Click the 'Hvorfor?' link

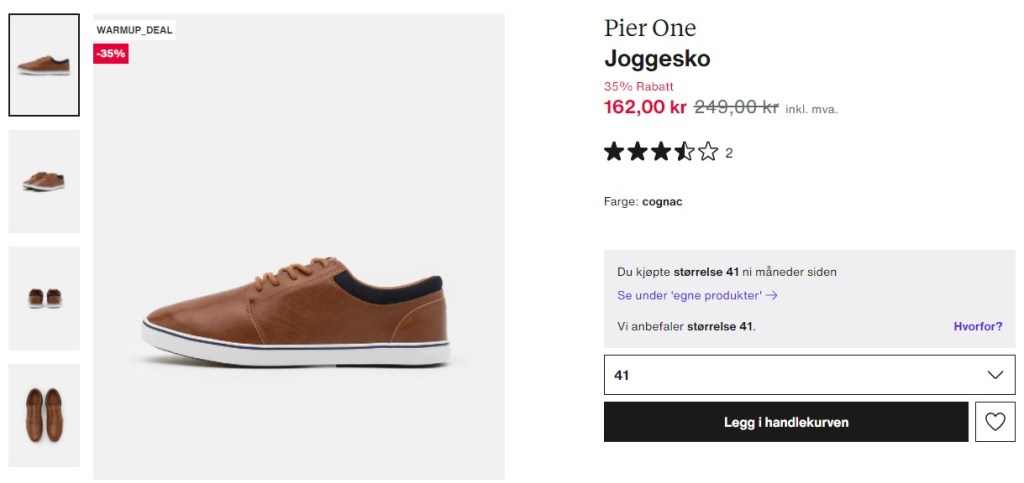[977, 326]
